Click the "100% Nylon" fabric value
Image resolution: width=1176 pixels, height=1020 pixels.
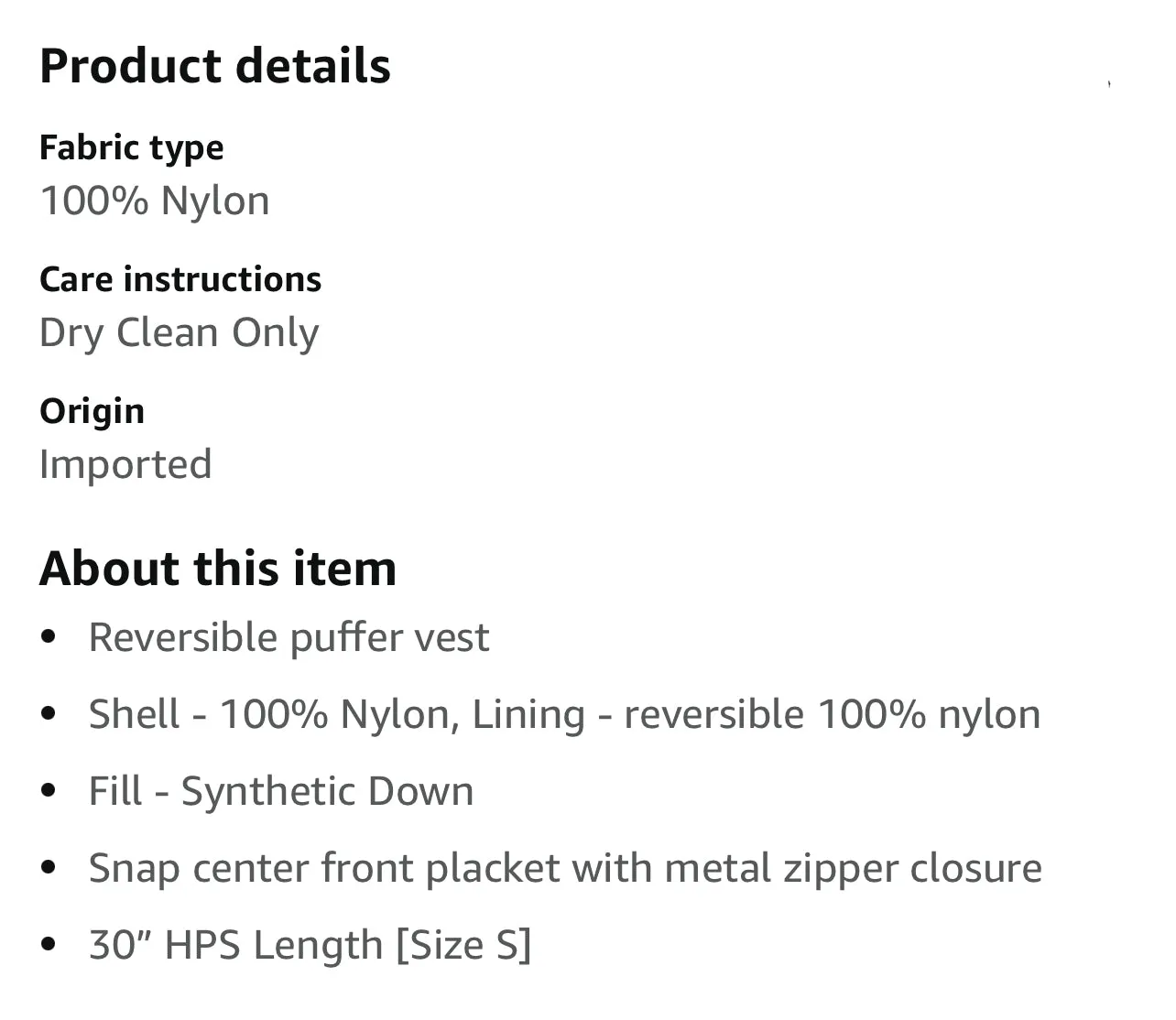155,201
